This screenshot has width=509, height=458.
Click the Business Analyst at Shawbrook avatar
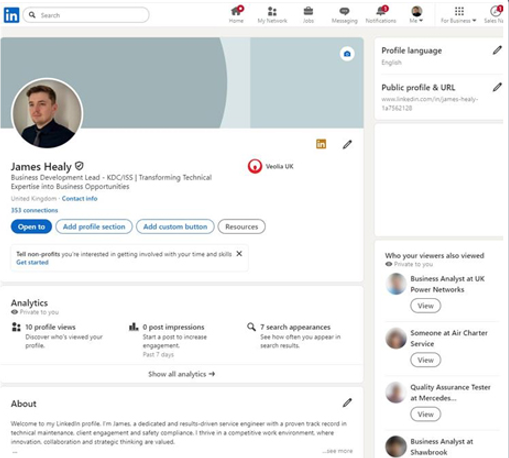[x=396, y=447]
